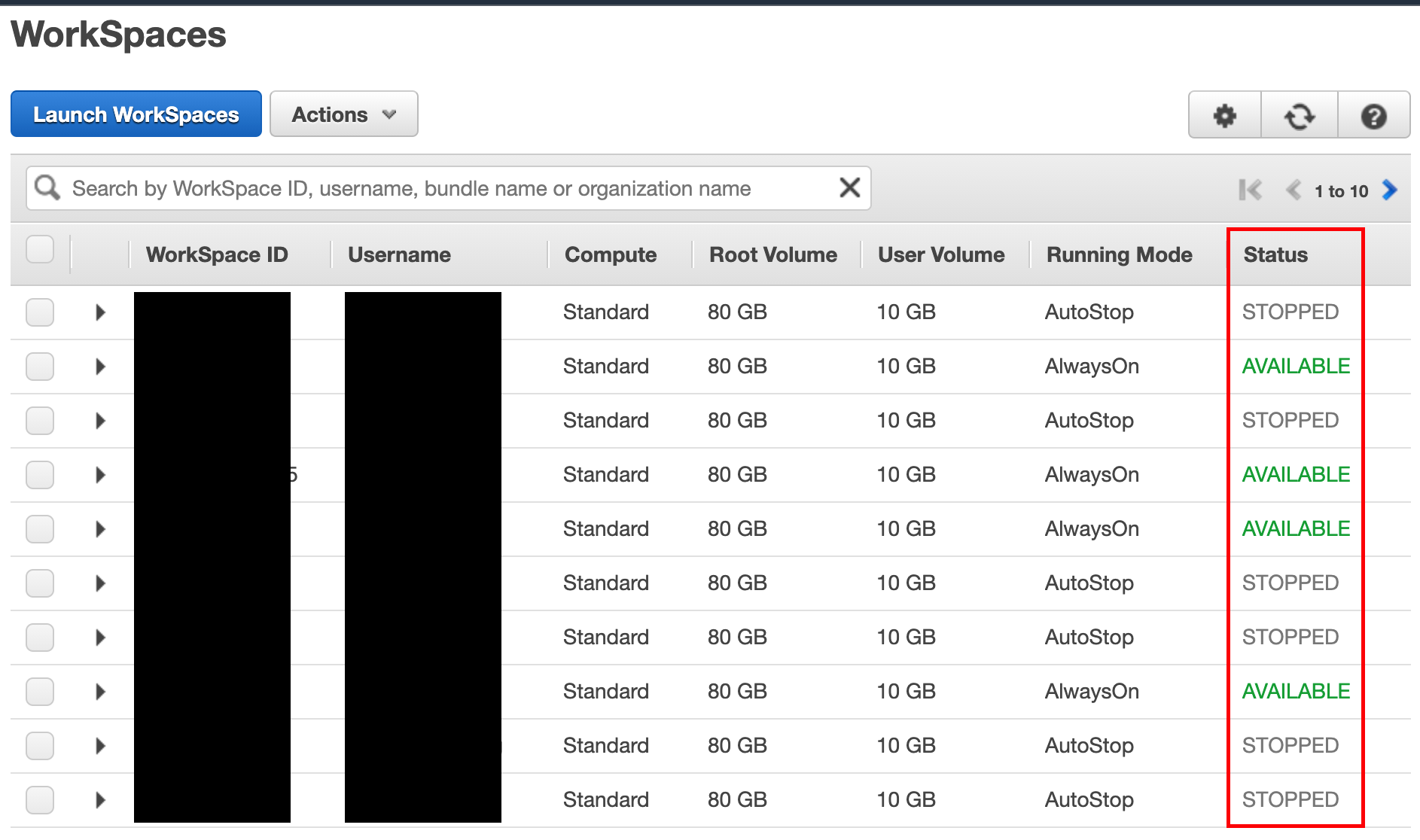Expand the first WorkSpace row details
Screen dimensions: 1420x840
click(x=100, y=312)
